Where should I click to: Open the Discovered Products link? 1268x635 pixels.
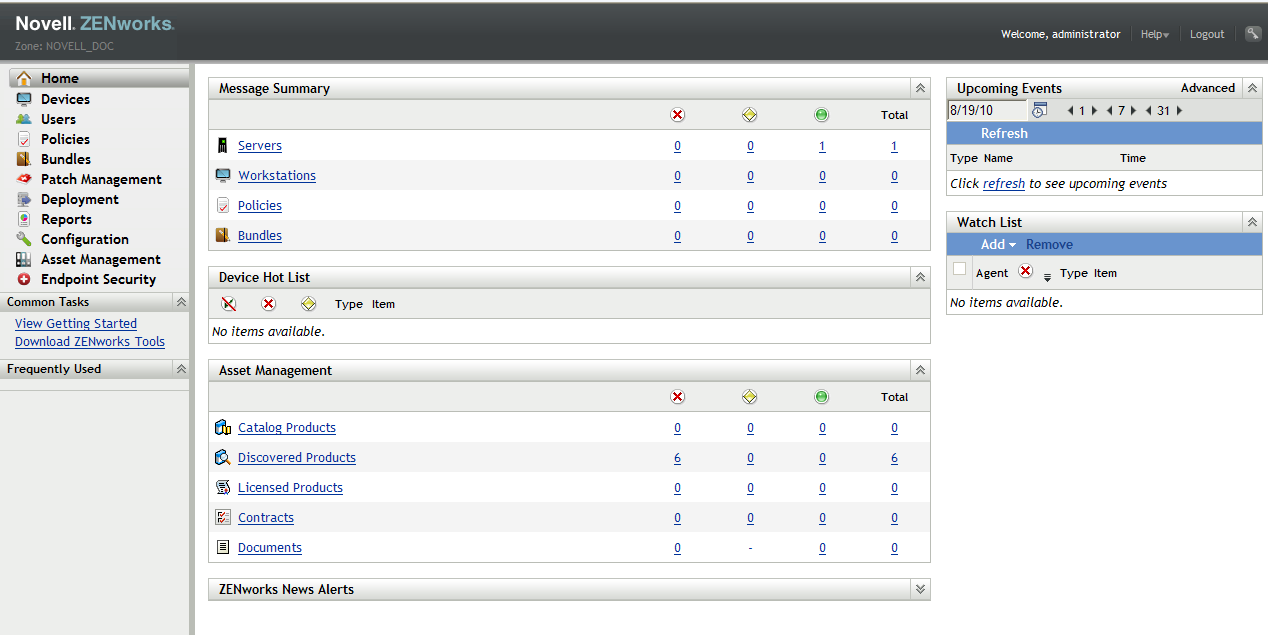click(297, 458)
